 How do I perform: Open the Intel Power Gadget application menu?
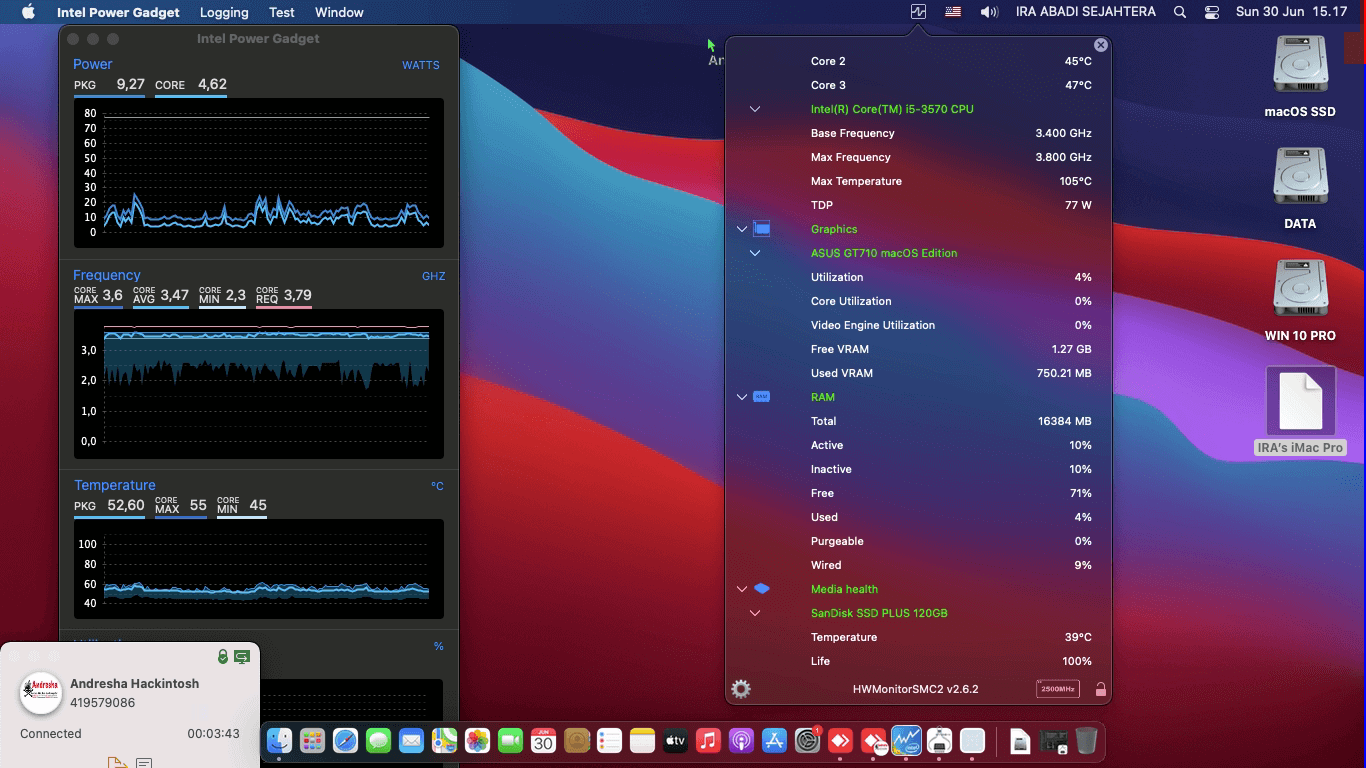pyautogui.click(x=118, y=12)
